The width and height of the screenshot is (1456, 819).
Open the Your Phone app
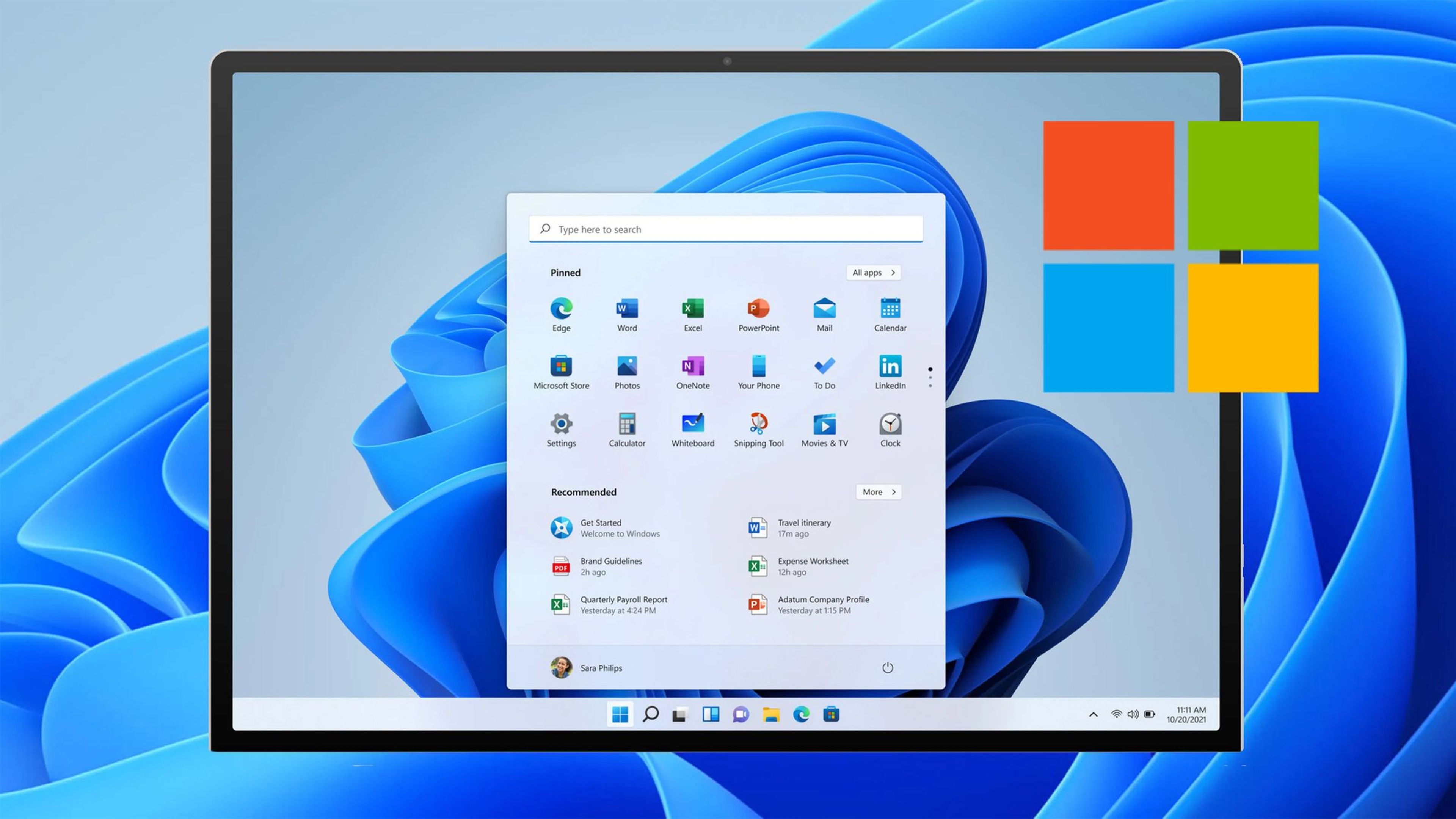(758, 372)
